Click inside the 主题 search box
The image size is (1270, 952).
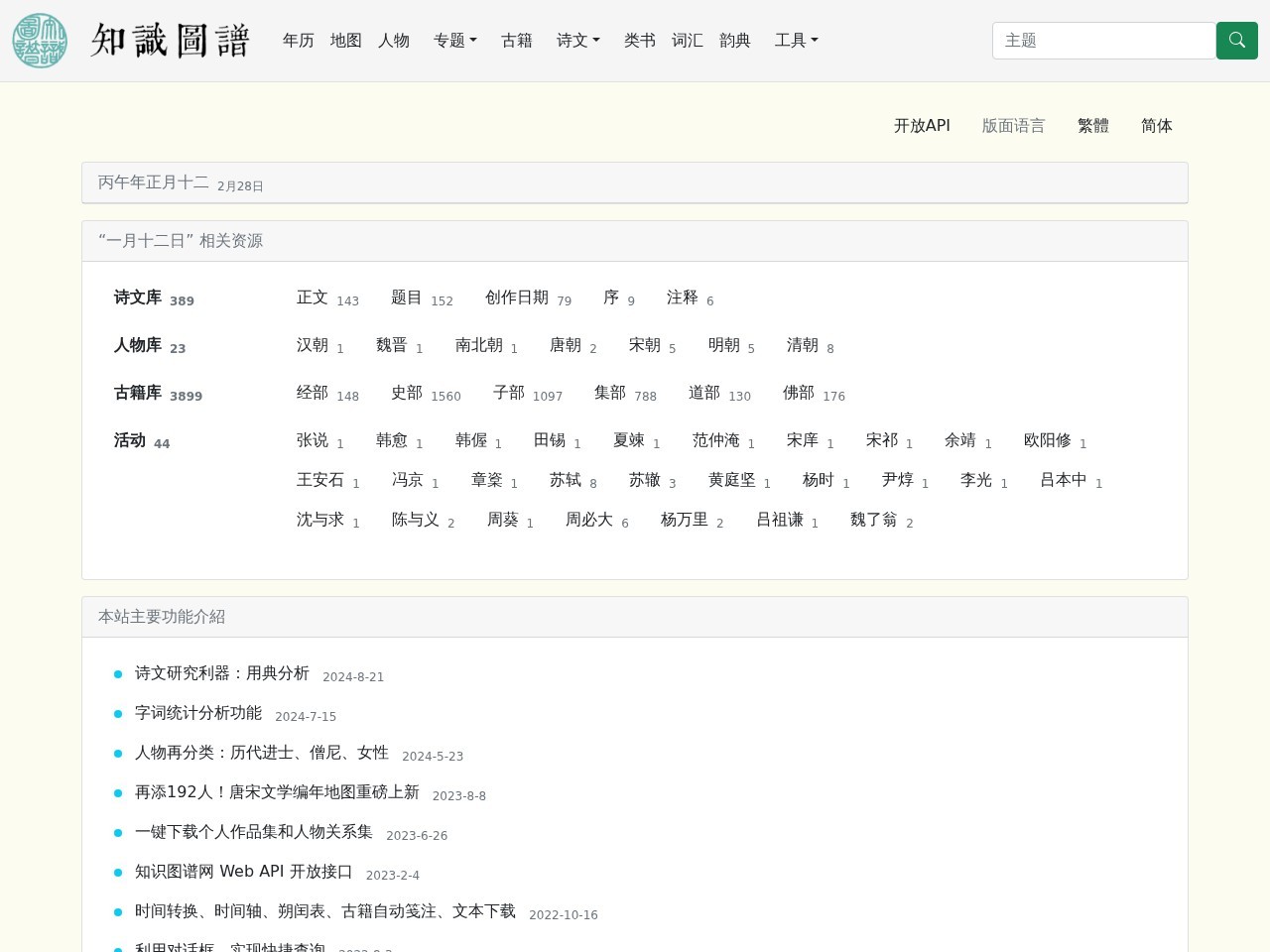pyautogui.click(x=1101, y=41)
